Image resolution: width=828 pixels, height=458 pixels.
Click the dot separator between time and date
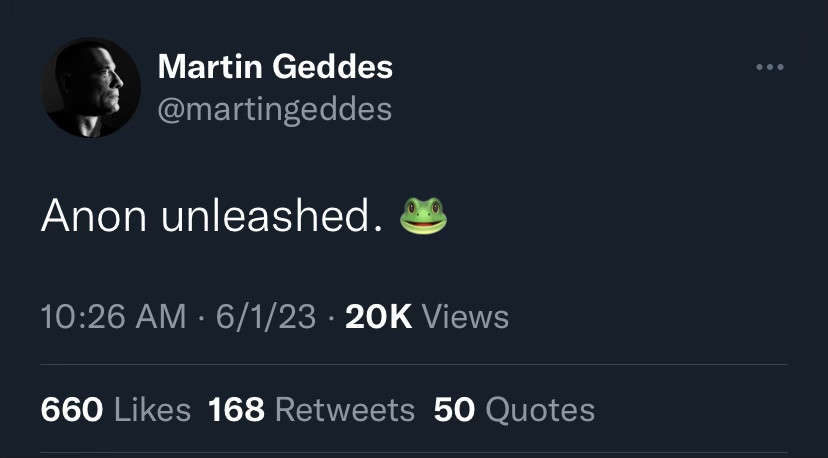201,318
